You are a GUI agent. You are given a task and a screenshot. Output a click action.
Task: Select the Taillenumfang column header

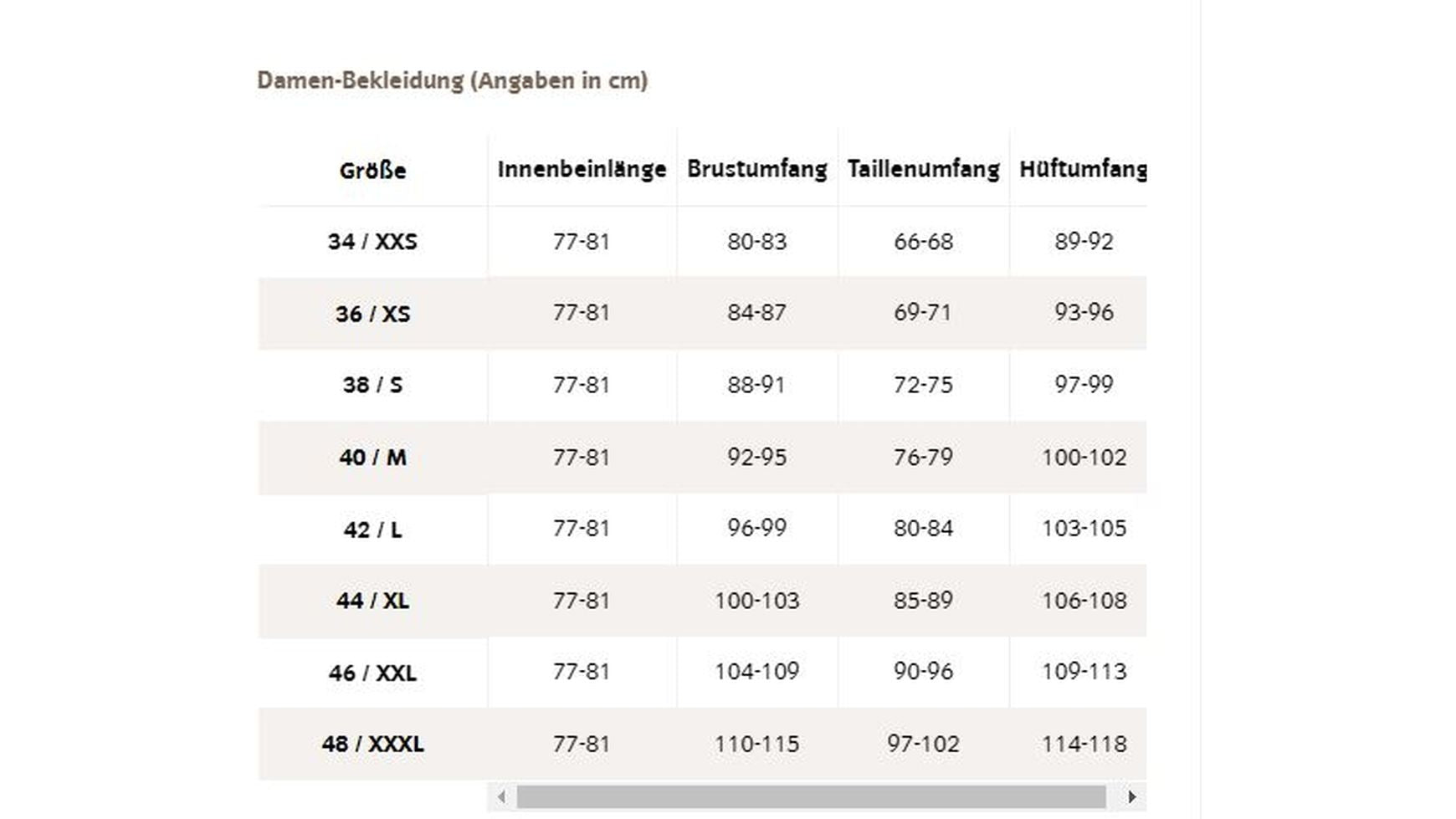(x=923, y=169)
